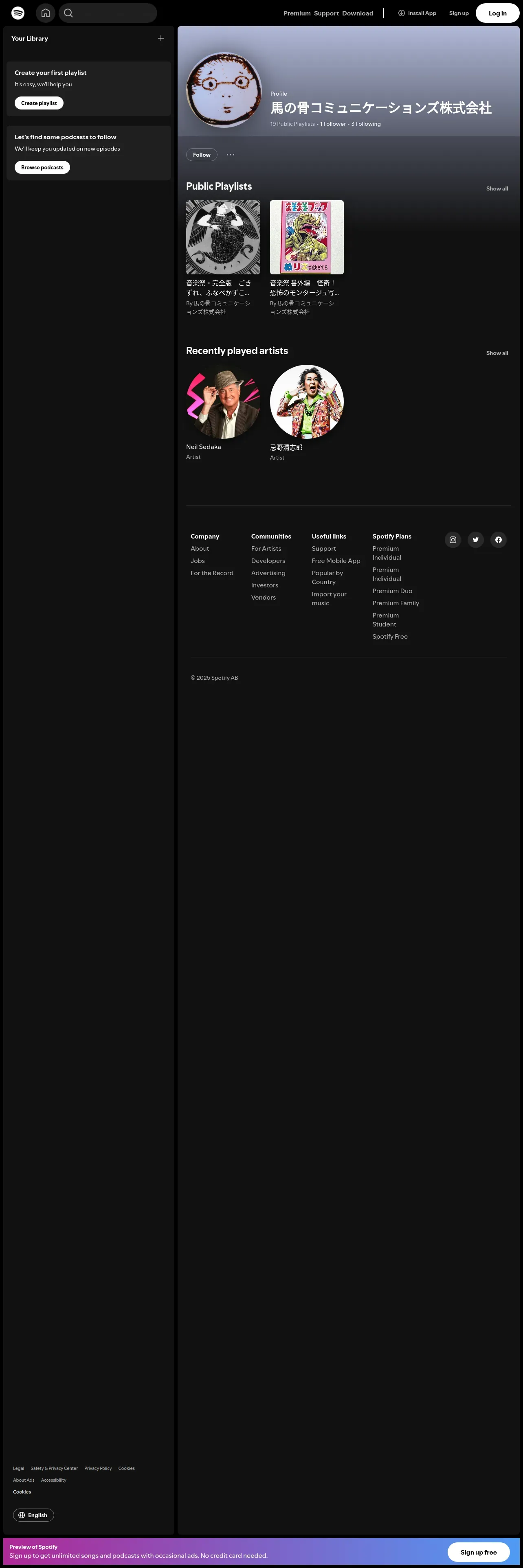
Task: Open Neil Sedaka artist photo
Action: (223, 402)
